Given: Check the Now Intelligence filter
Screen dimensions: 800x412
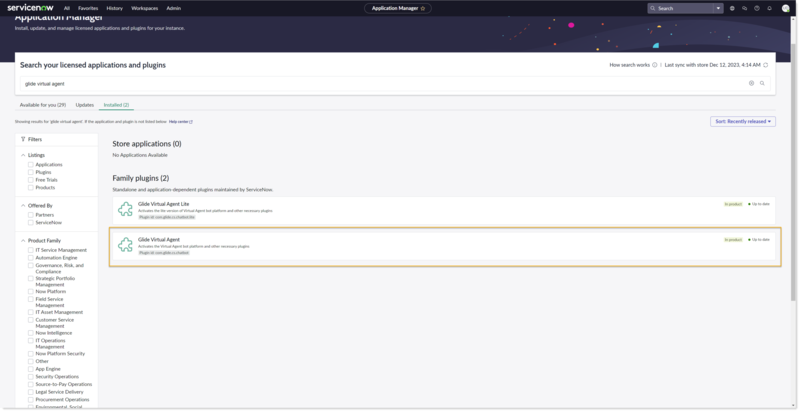Looking at the screenshot, I should (x=31, y=332).
